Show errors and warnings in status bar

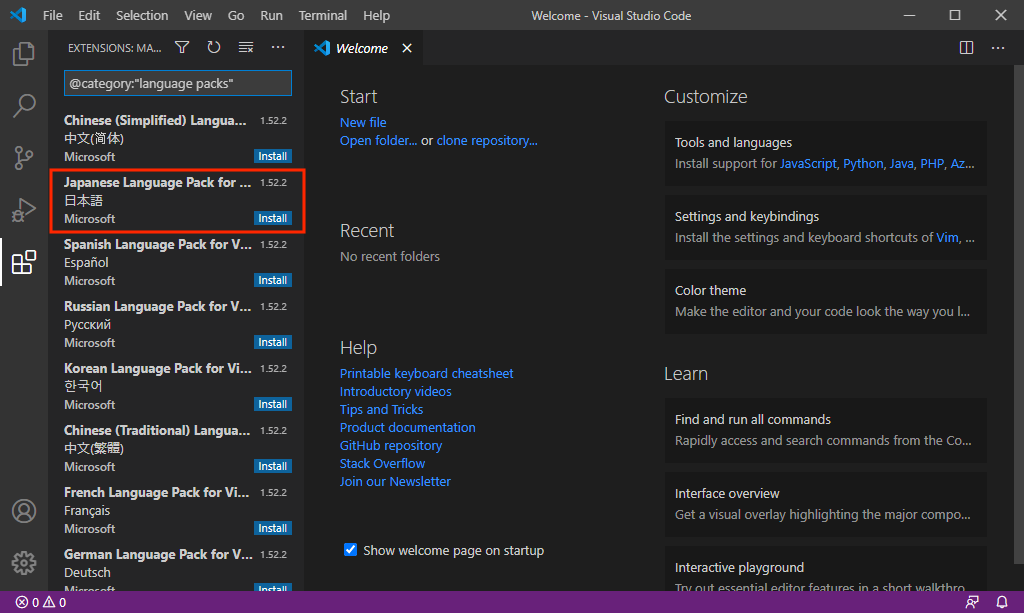(x=40, y=602)
